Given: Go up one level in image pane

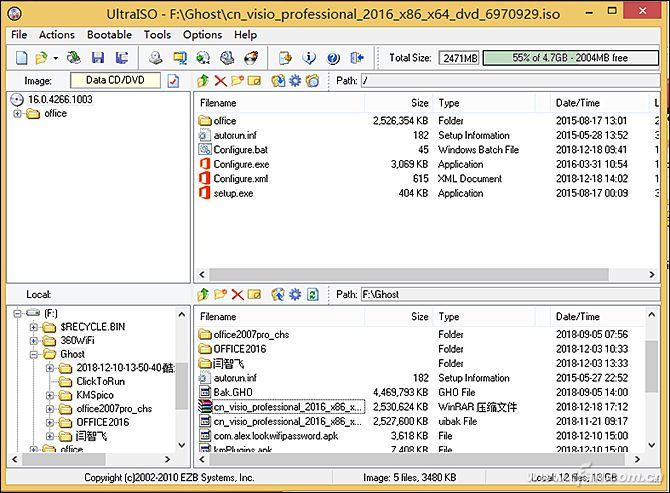Looking at the screenshot, I should [203, 80].
